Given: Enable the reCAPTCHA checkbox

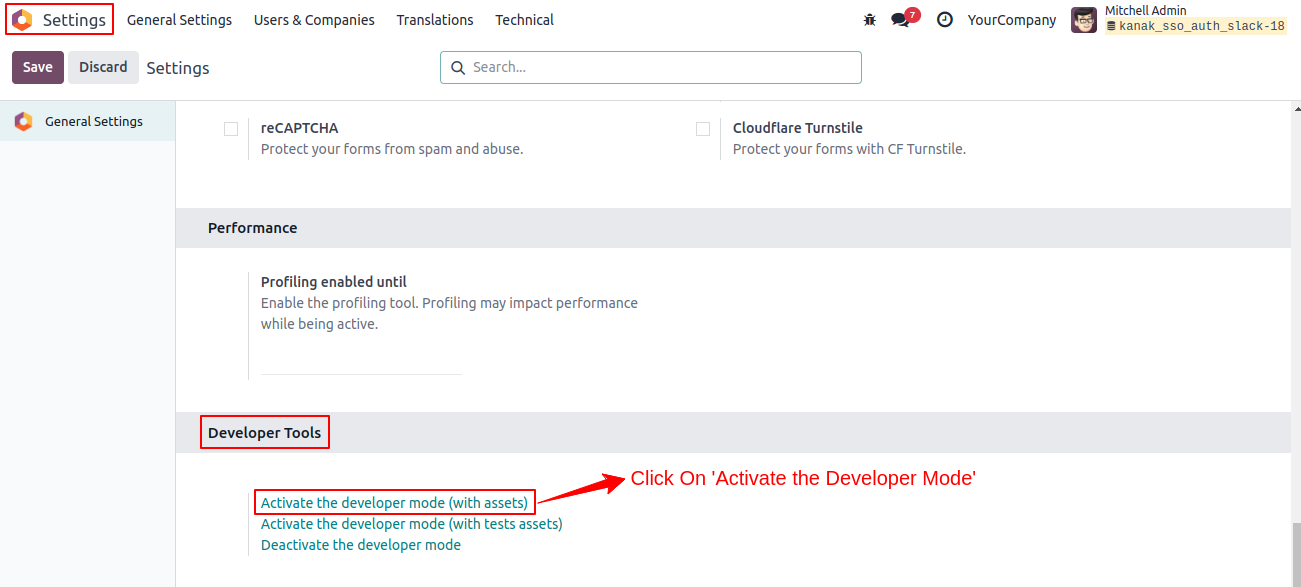Looking at the screenshot, I should [x=231, y=129].
